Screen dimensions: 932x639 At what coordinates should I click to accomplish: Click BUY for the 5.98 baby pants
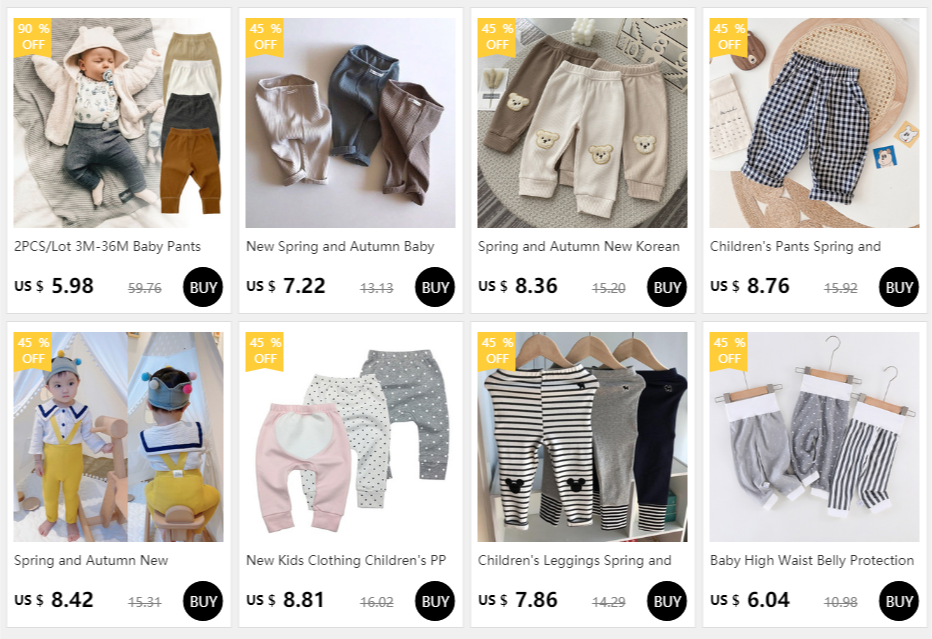point(203,287)
